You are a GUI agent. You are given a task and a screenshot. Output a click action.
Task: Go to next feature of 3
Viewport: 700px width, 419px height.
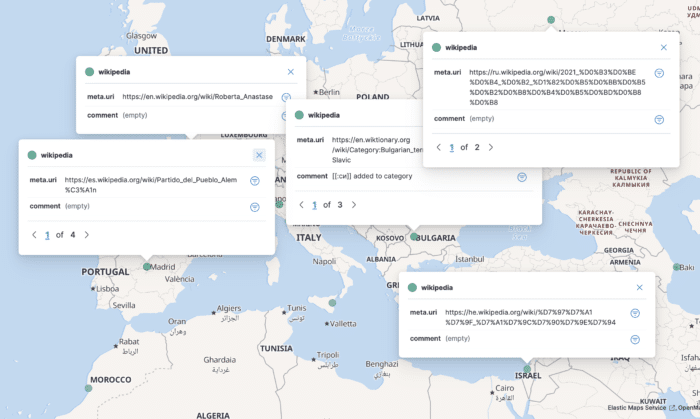354,205
